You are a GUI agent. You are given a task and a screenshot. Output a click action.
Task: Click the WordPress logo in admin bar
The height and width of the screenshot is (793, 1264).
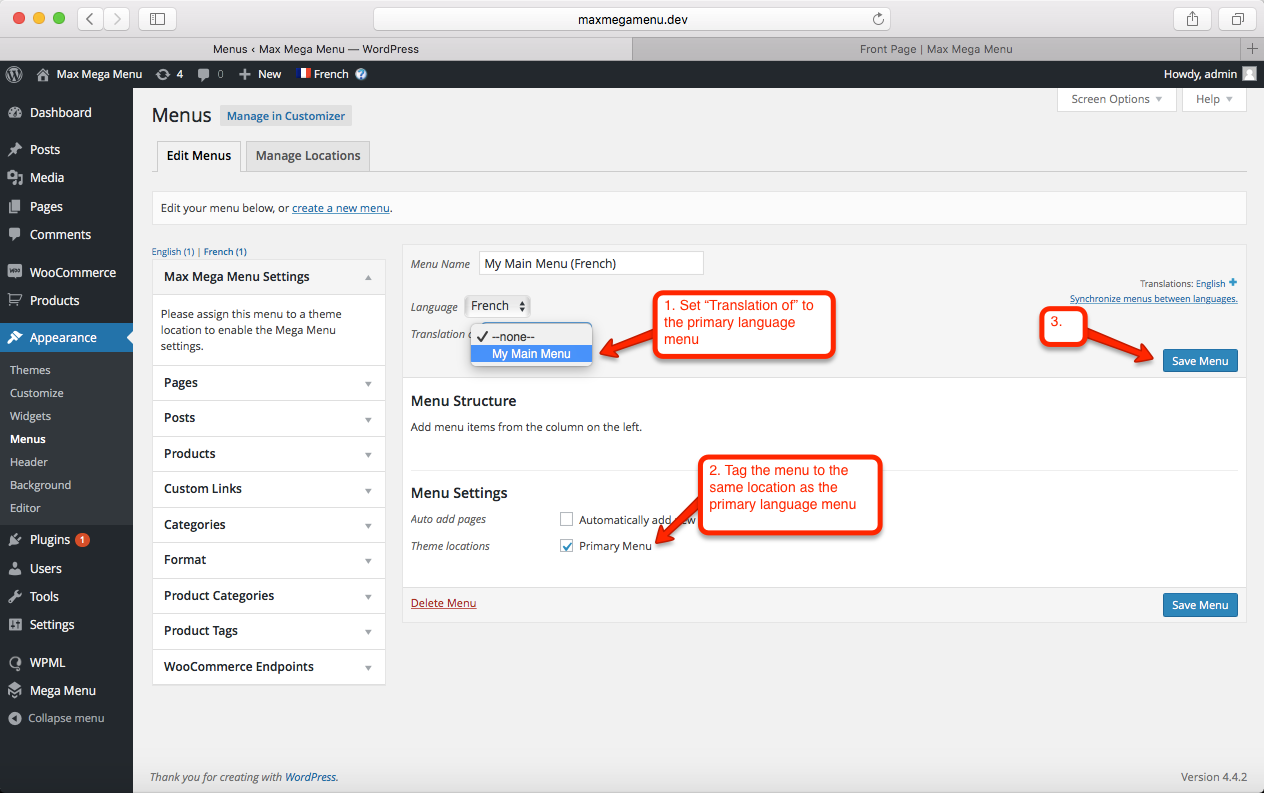[x=14, y=74]
